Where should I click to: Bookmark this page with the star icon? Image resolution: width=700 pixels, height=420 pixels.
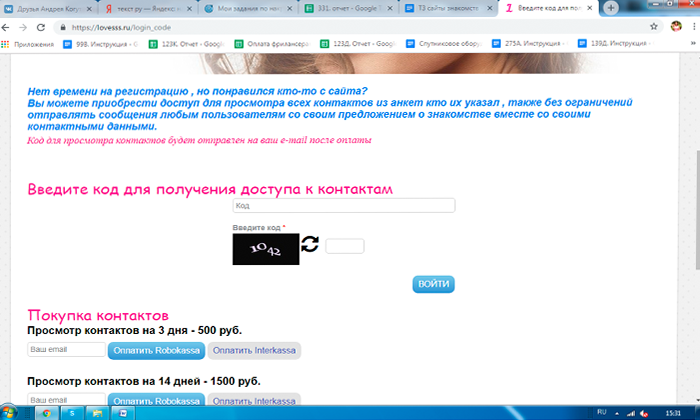coord(654,27)
